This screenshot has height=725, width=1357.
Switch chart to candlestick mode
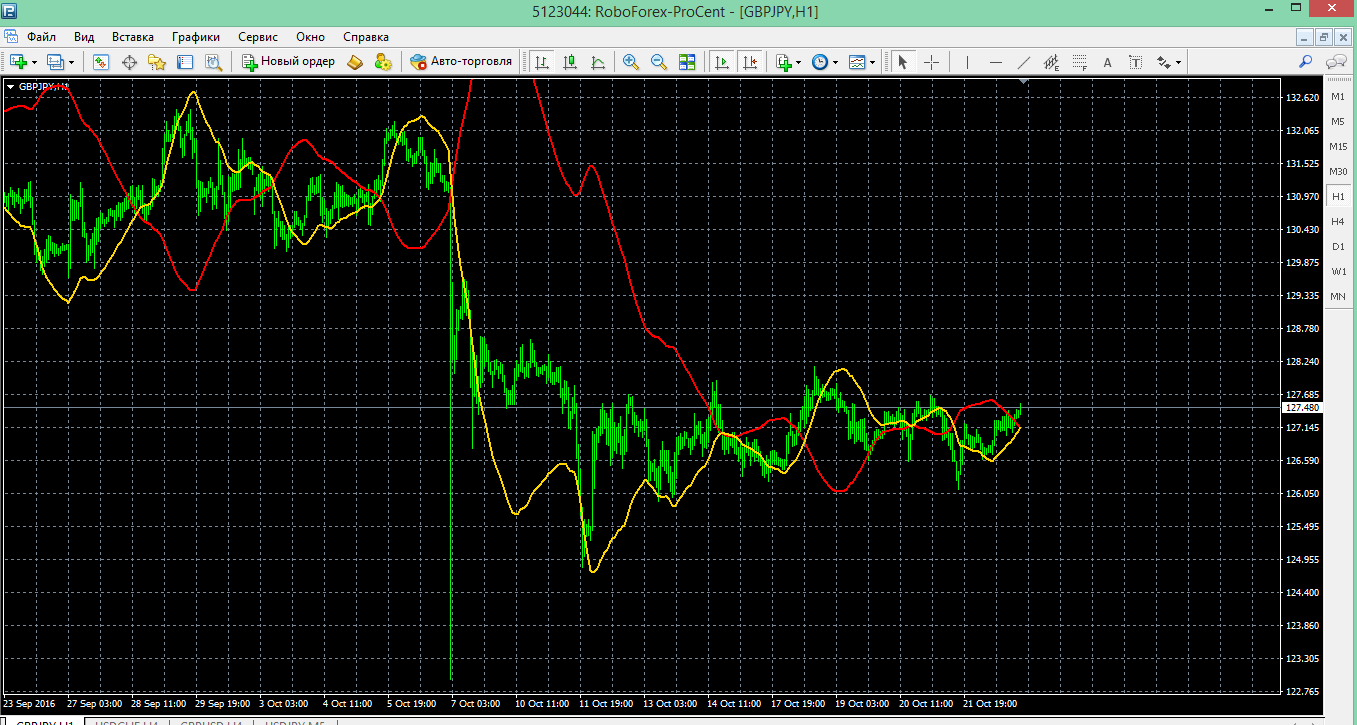pyautogui.click(x=570, y=62)
